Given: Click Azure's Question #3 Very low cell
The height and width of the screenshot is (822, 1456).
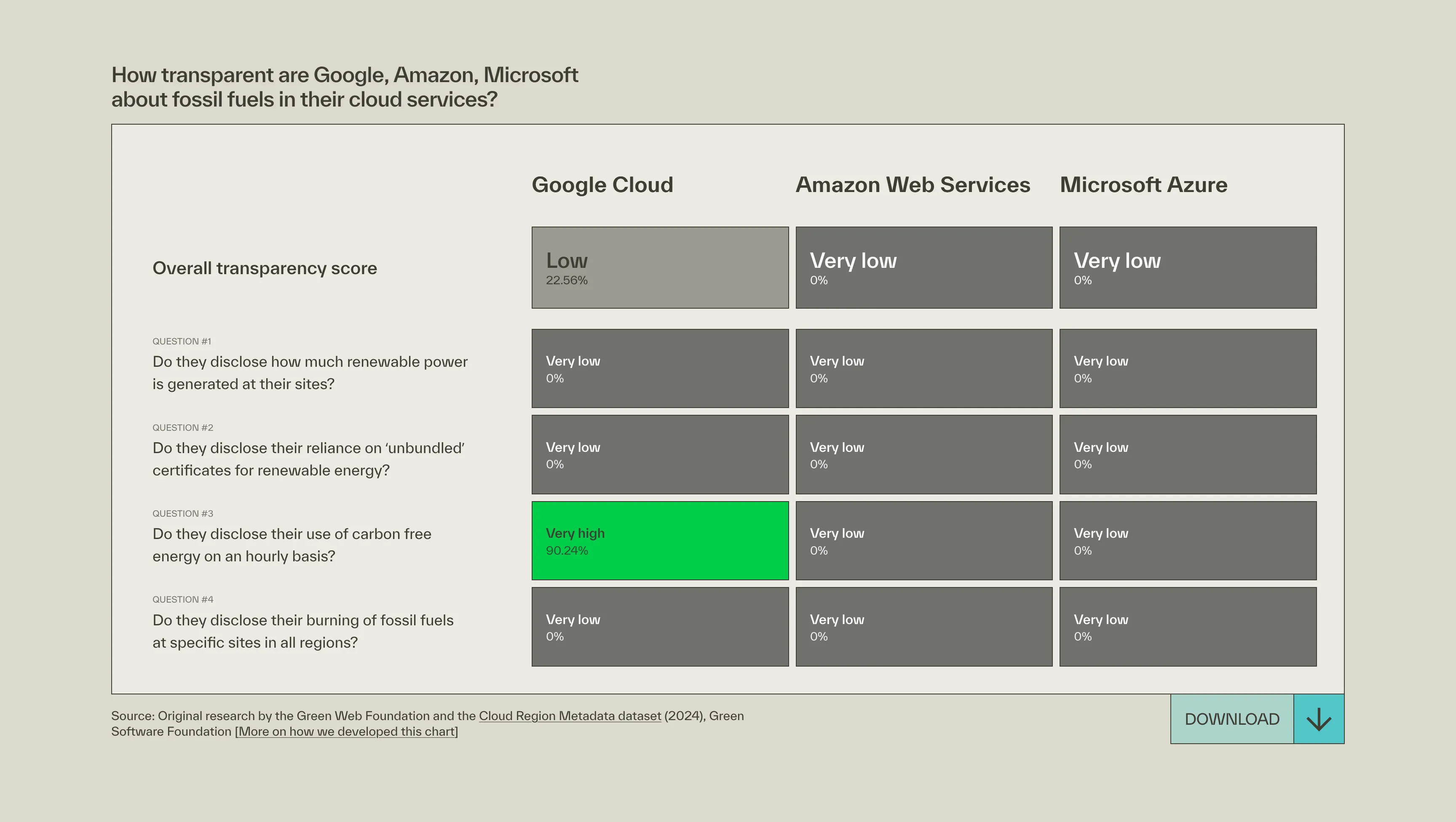Looking at the screenshot, I should pos(1188,541).
